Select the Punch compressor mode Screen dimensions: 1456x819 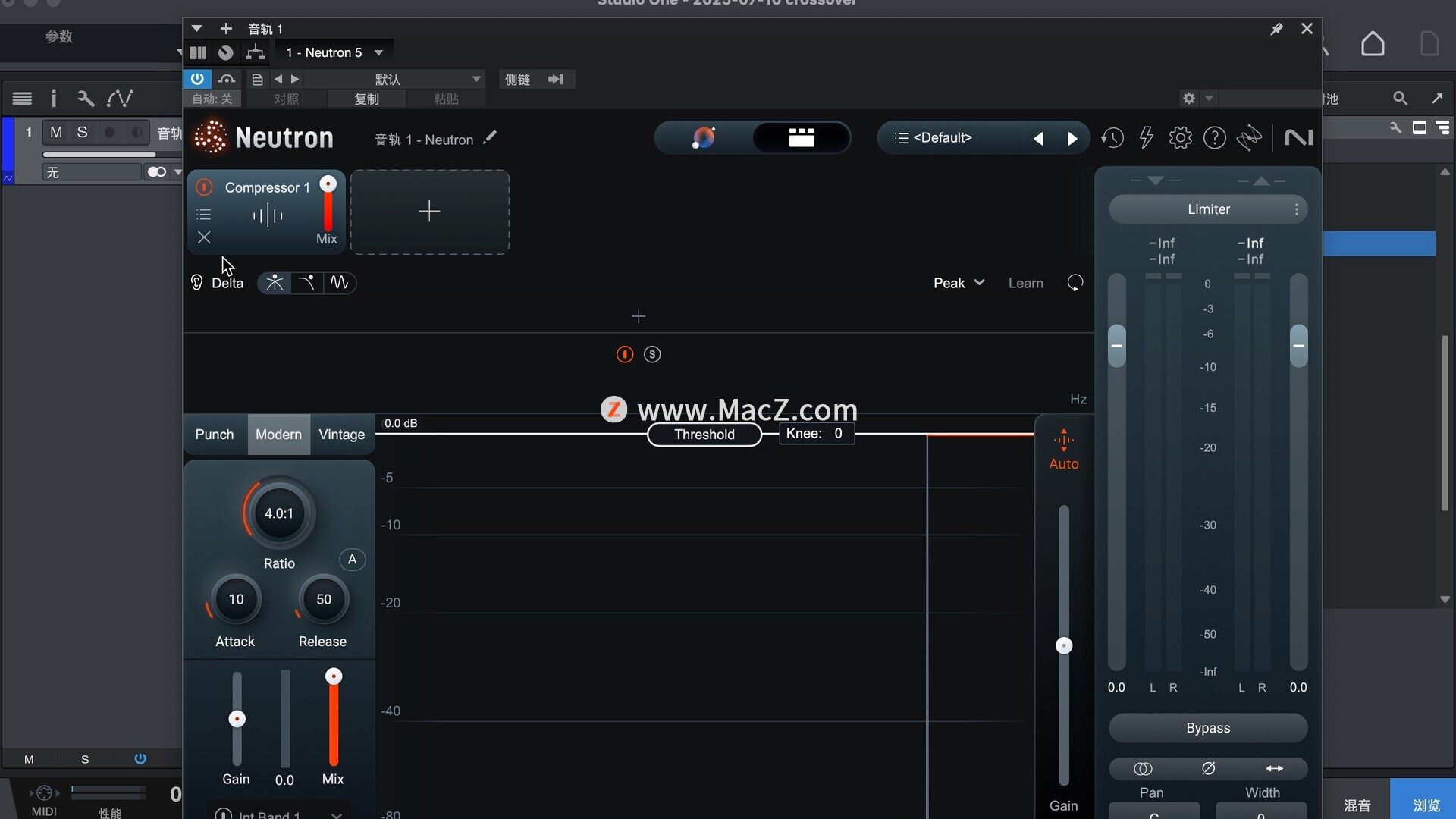(x=215, y=435)
